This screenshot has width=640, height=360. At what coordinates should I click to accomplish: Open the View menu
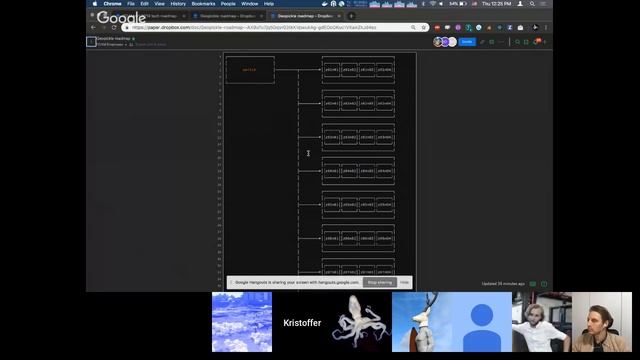click(x=159, y=4)
